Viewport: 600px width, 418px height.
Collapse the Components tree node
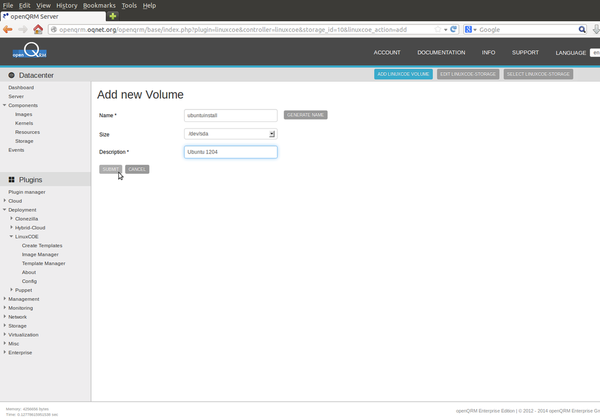(5, 105)
